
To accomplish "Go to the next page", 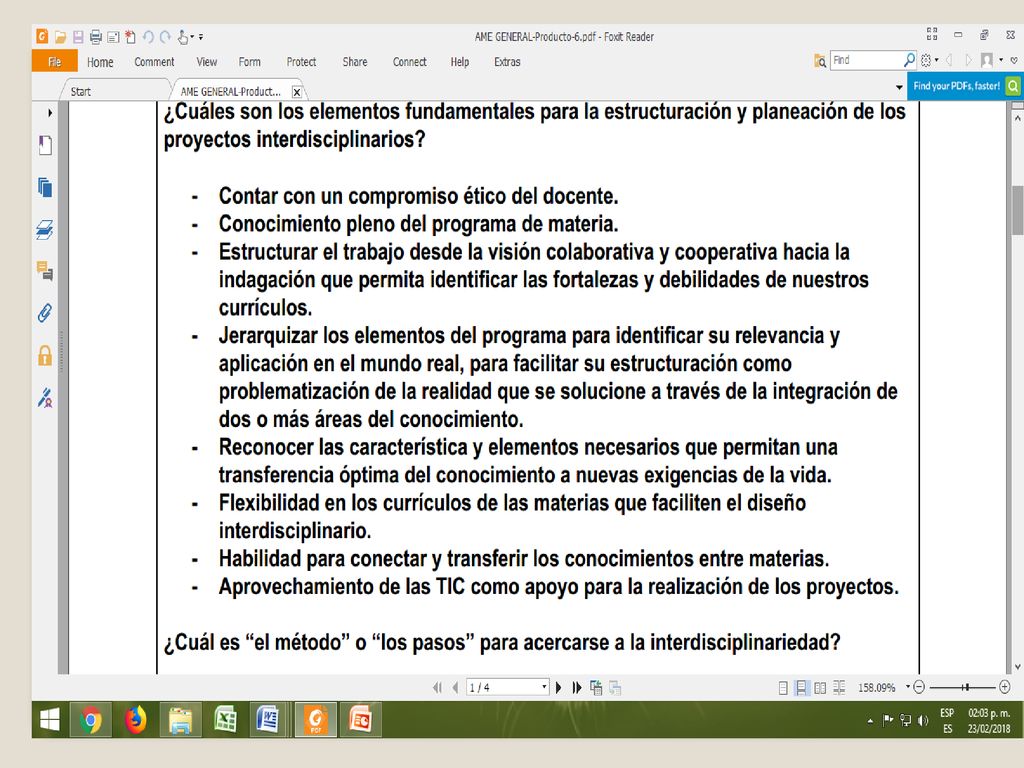I will click(558, 687).
